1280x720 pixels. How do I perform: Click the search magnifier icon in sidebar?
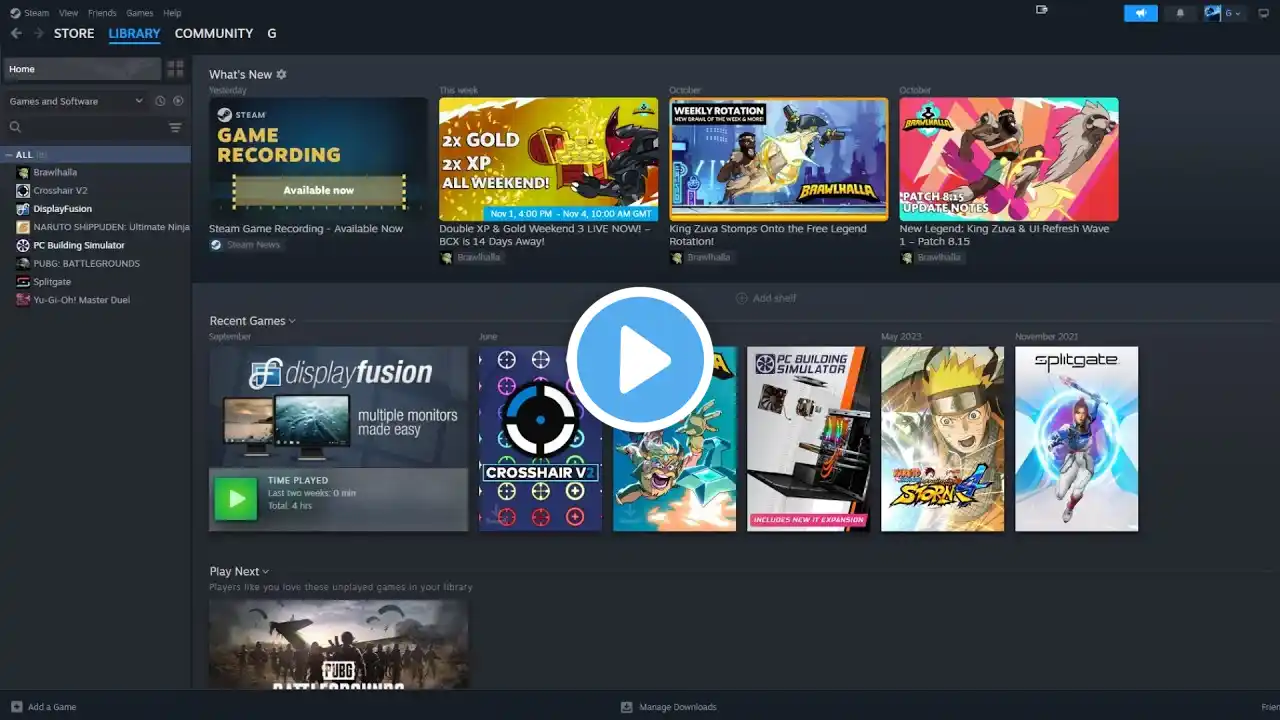(x=15, y=127)
